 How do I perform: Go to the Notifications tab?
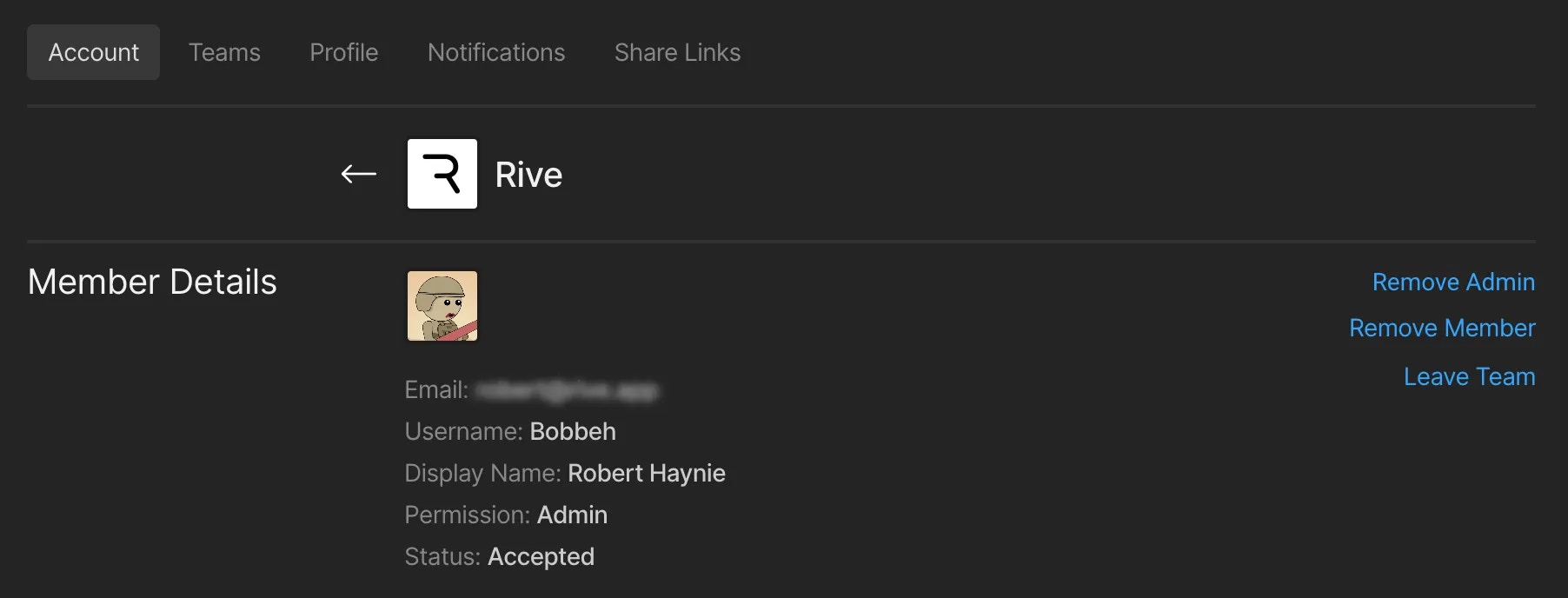(496, 52)
